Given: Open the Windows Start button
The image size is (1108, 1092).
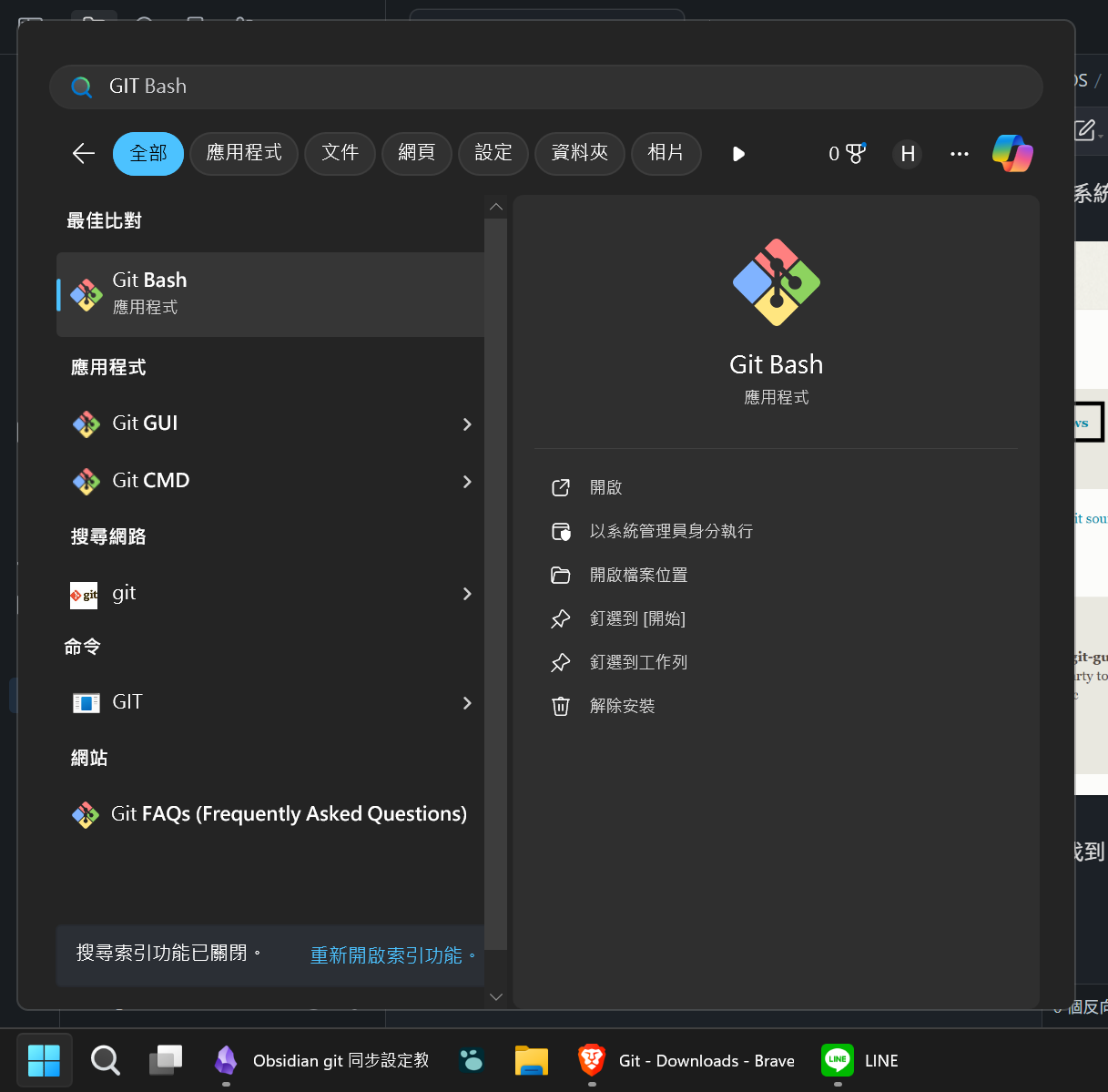Looking at the screenshot, I should pos(44,1060).
